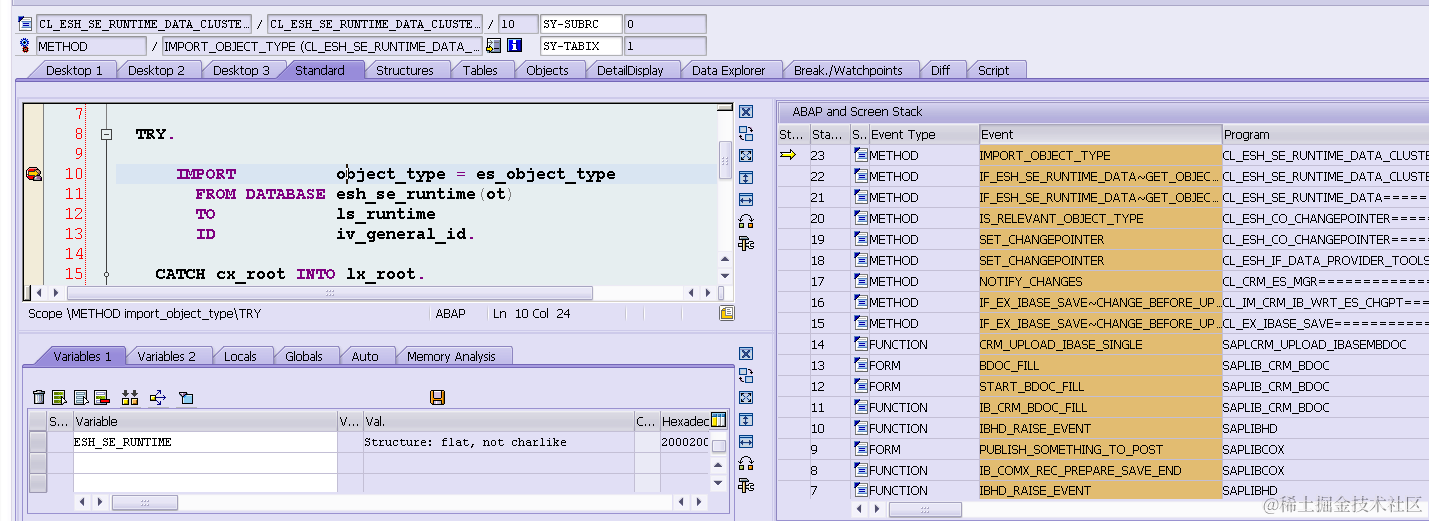Click the variables table horizontal scrollbar thumb
This screenshot has height=521, width=1429.
pyautogui.click(x=144, y=502)
